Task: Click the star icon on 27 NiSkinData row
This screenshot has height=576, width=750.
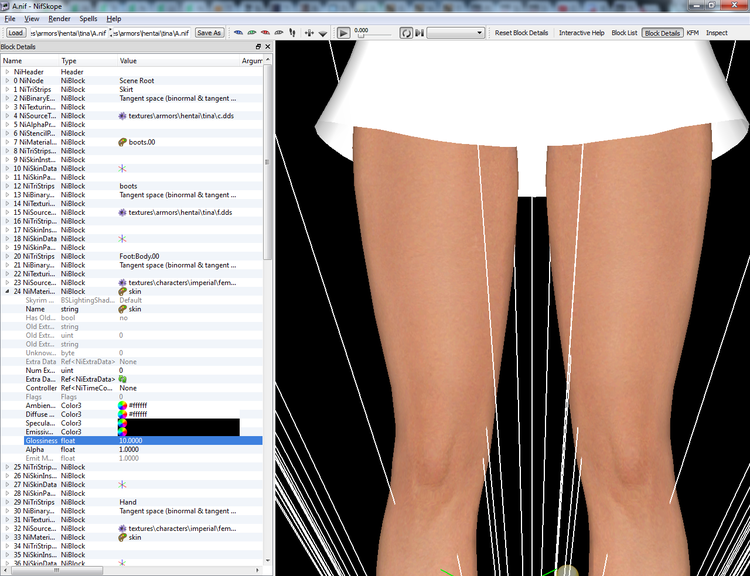Action: (x=122, y=485)
